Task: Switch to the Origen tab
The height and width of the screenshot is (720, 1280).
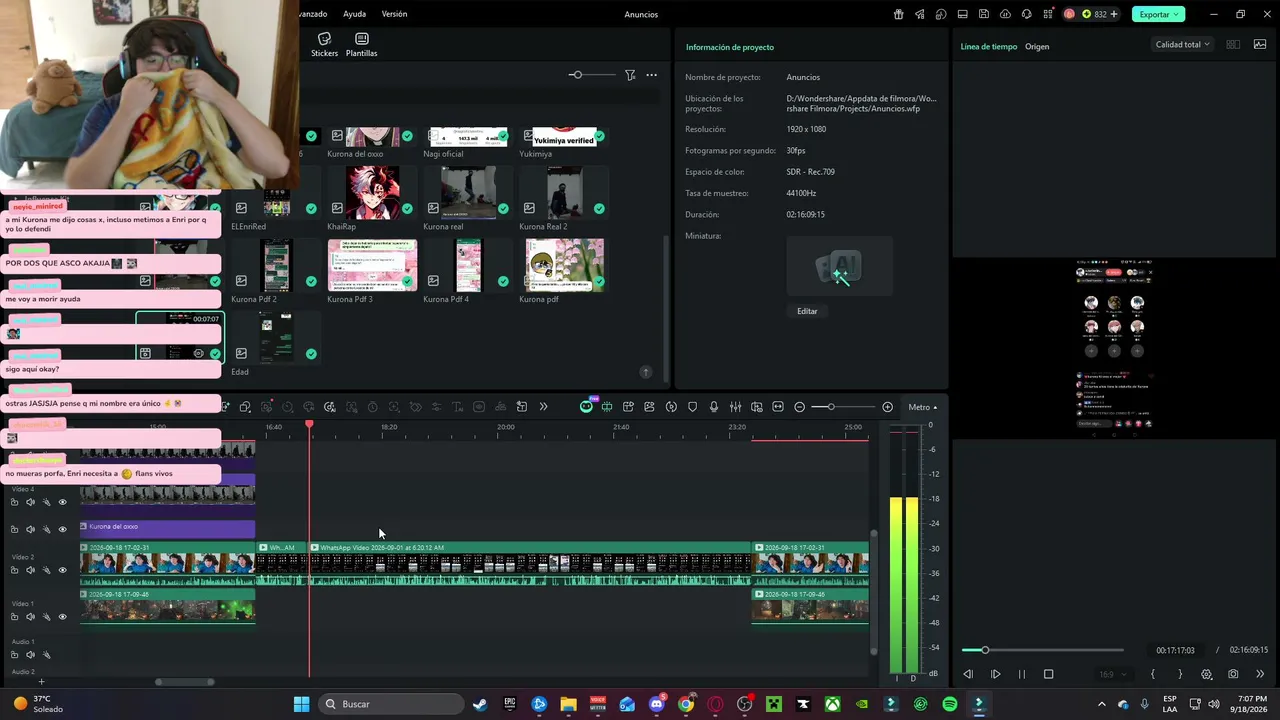Action: pyautogui.click(x=1037, y=47)
